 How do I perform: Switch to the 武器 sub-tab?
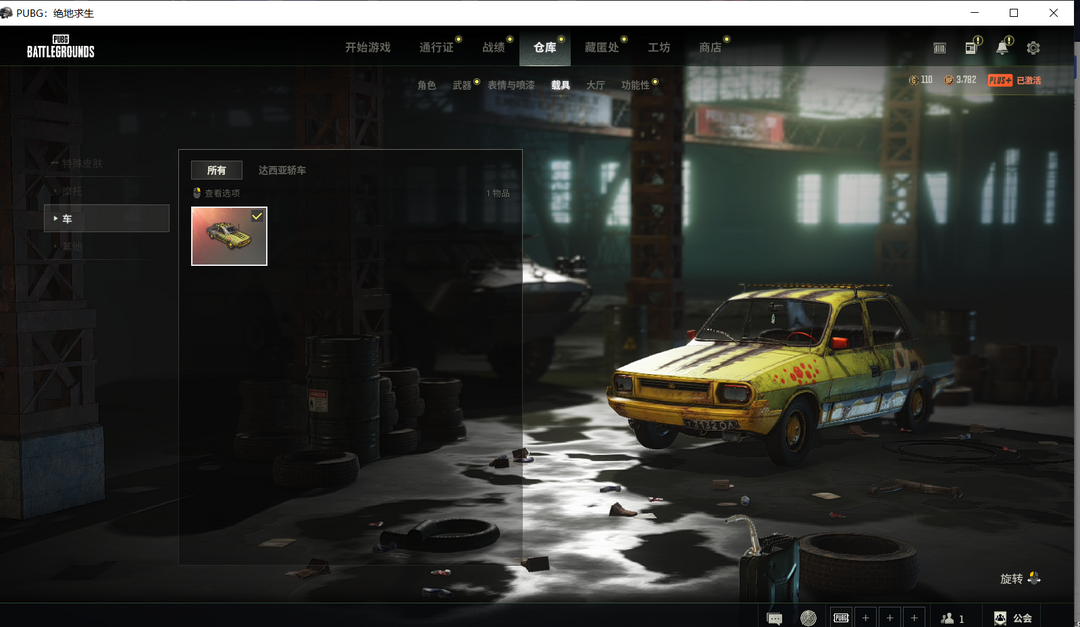point(462,85)
